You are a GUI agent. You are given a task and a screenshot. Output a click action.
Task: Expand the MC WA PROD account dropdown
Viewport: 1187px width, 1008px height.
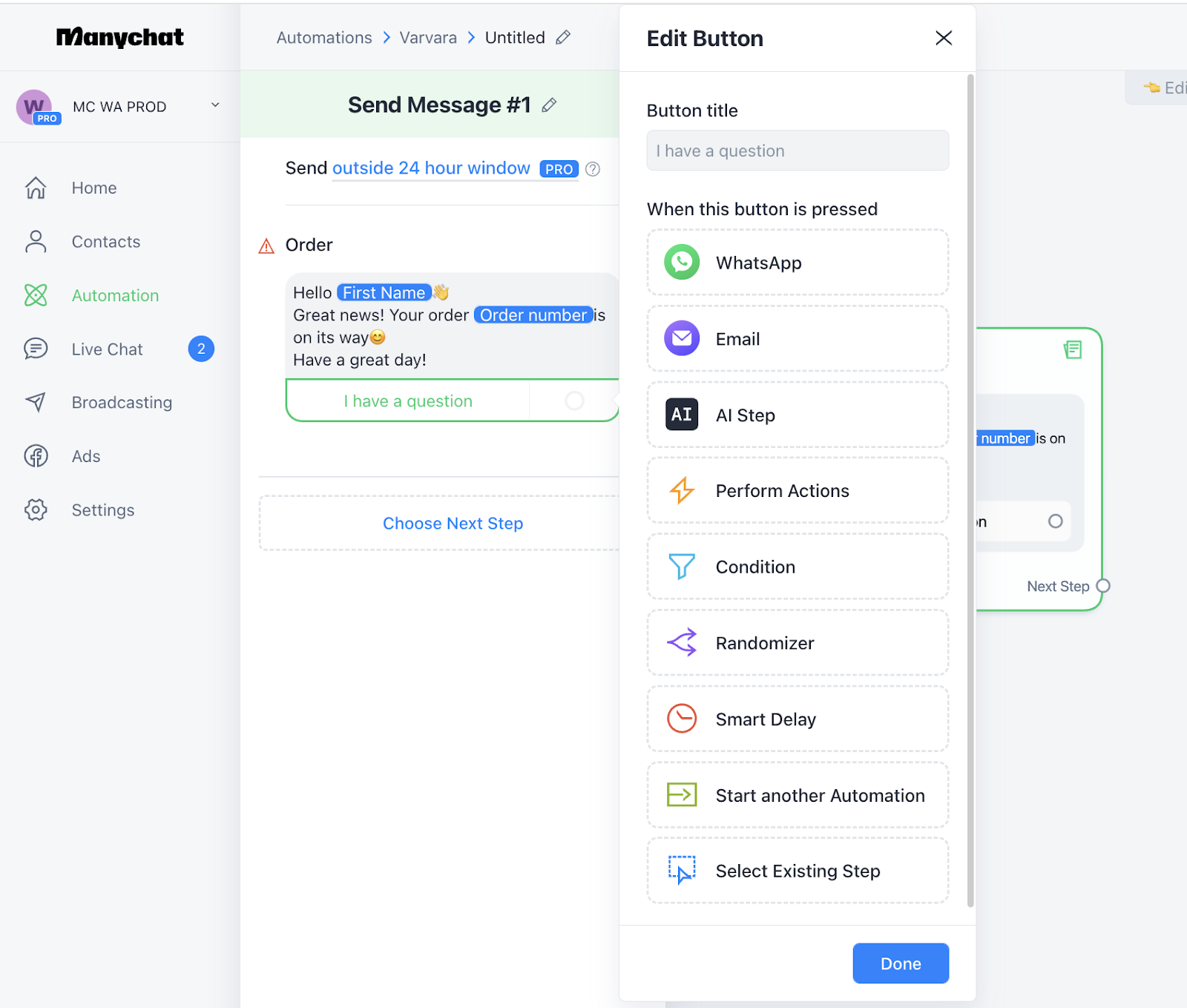coord(215,105)
